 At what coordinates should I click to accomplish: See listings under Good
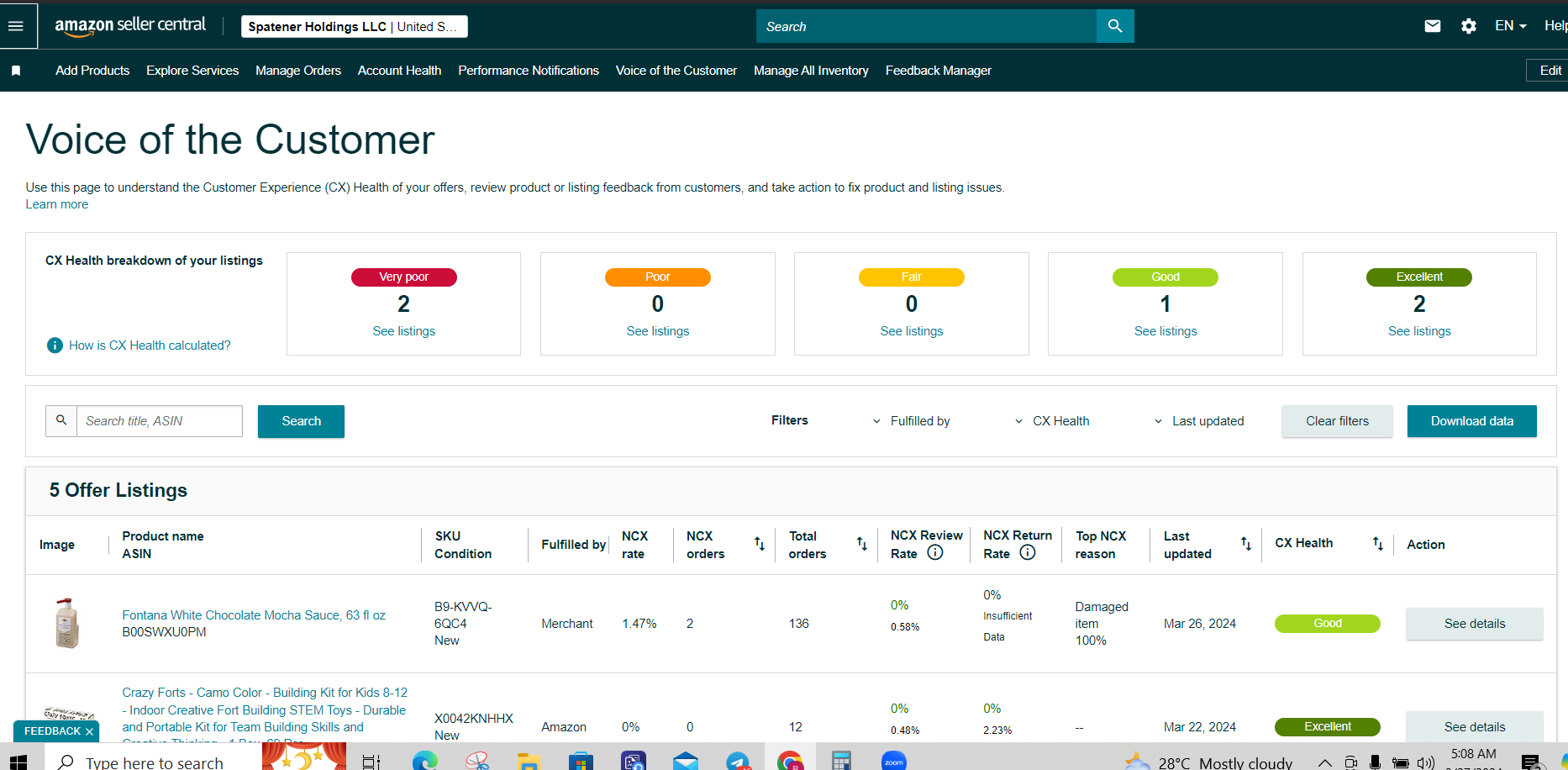(x=1165, y=331)
